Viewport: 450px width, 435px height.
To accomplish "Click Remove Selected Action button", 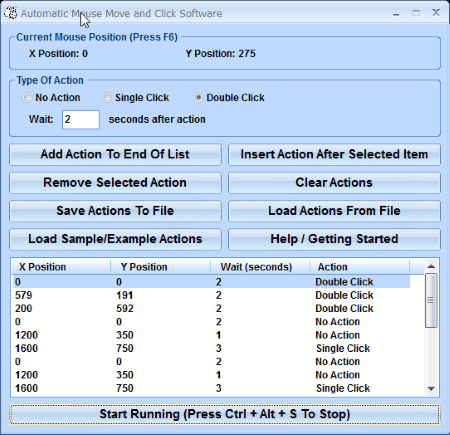I will click(115, 183).
